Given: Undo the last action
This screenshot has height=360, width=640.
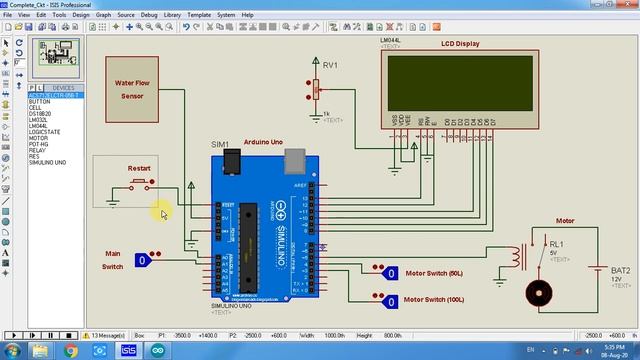Looking at the screenshot, I should [x=186, y=27].
